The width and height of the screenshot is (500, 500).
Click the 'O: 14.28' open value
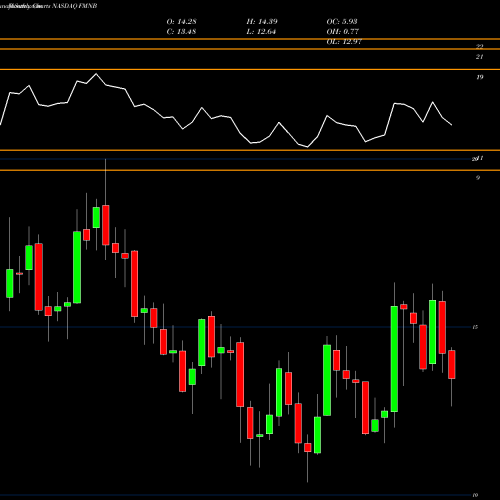coord(181,22)
